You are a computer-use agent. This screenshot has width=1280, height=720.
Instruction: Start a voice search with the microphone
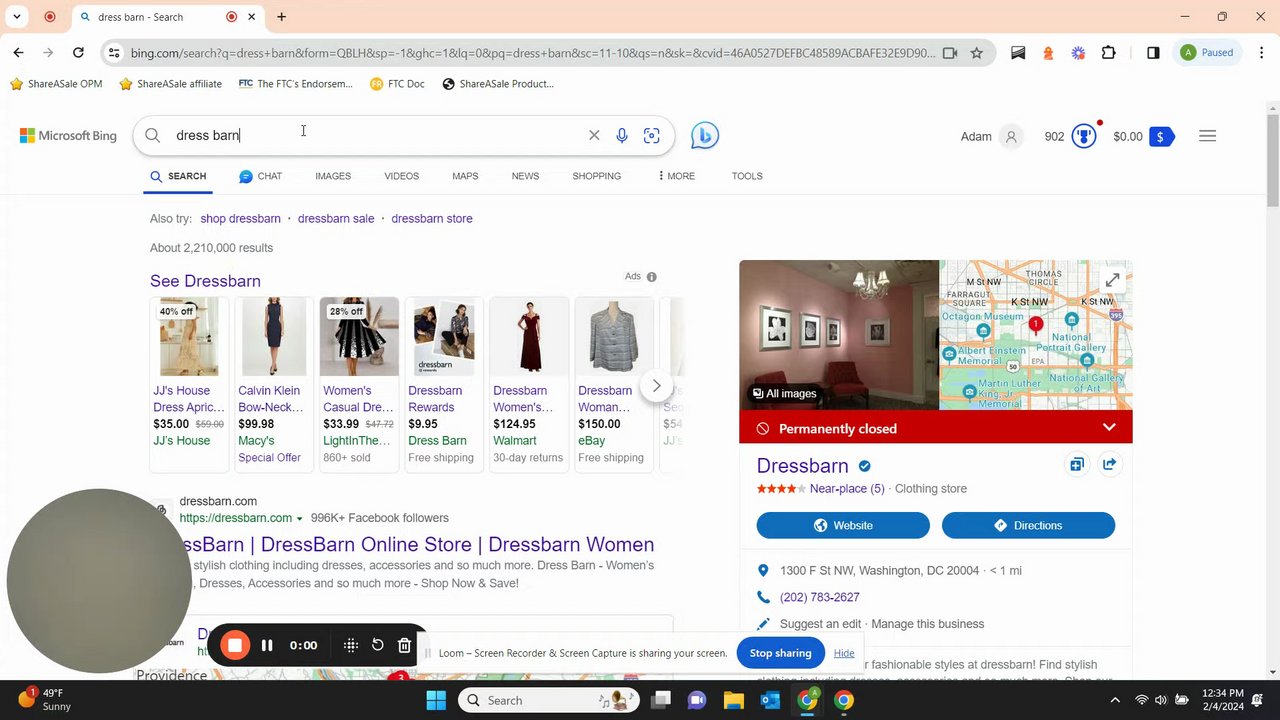tap(622, 135)
